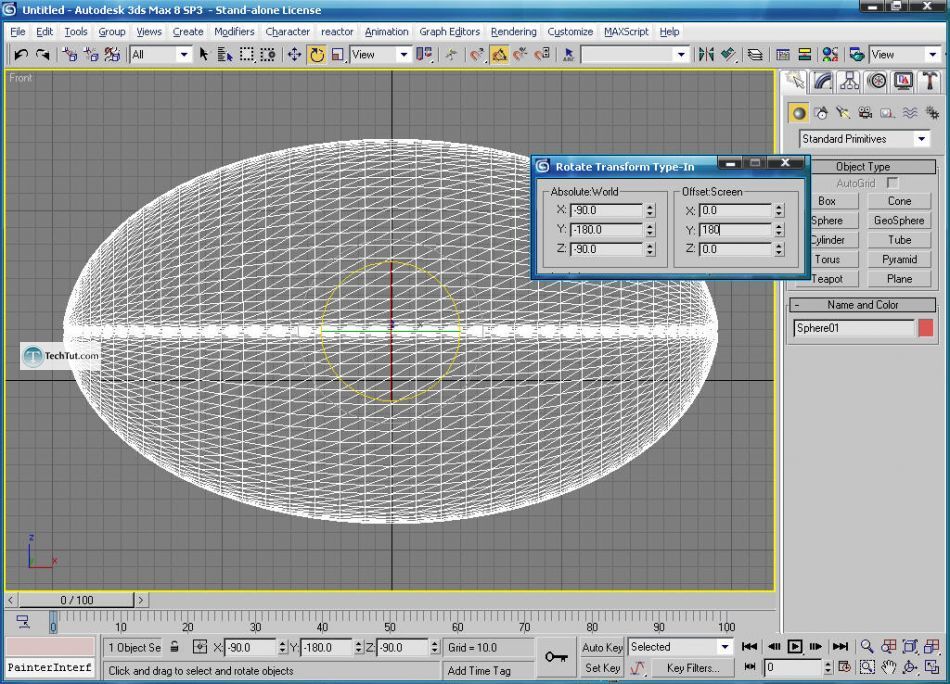Click the Bind to Space Warp icon

coord(112,55)
